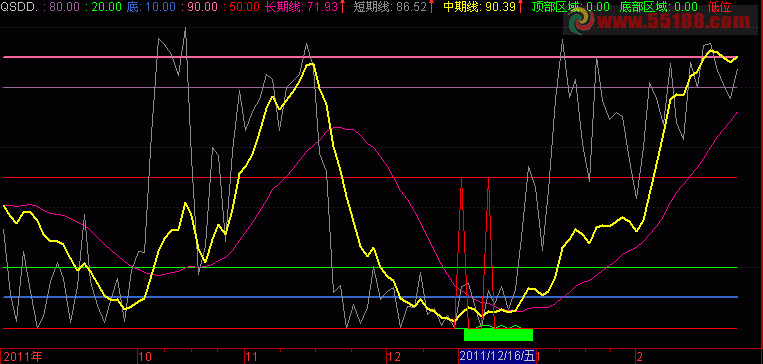Select the 2011/12/16/五 date marker
763x364 pixels.
click(x=497, y=356)
